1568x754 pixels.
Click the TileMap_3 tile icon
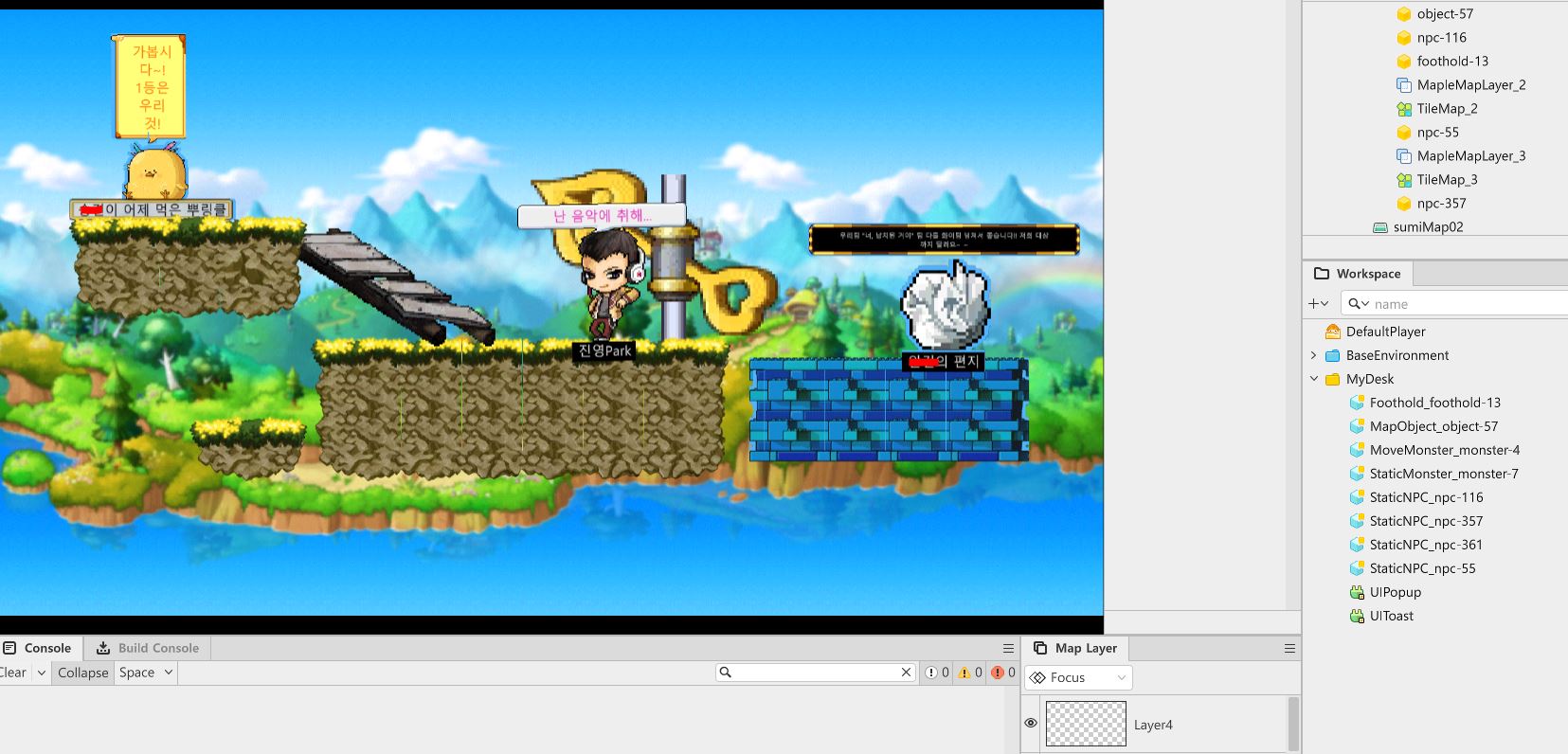coord(1404,180)
